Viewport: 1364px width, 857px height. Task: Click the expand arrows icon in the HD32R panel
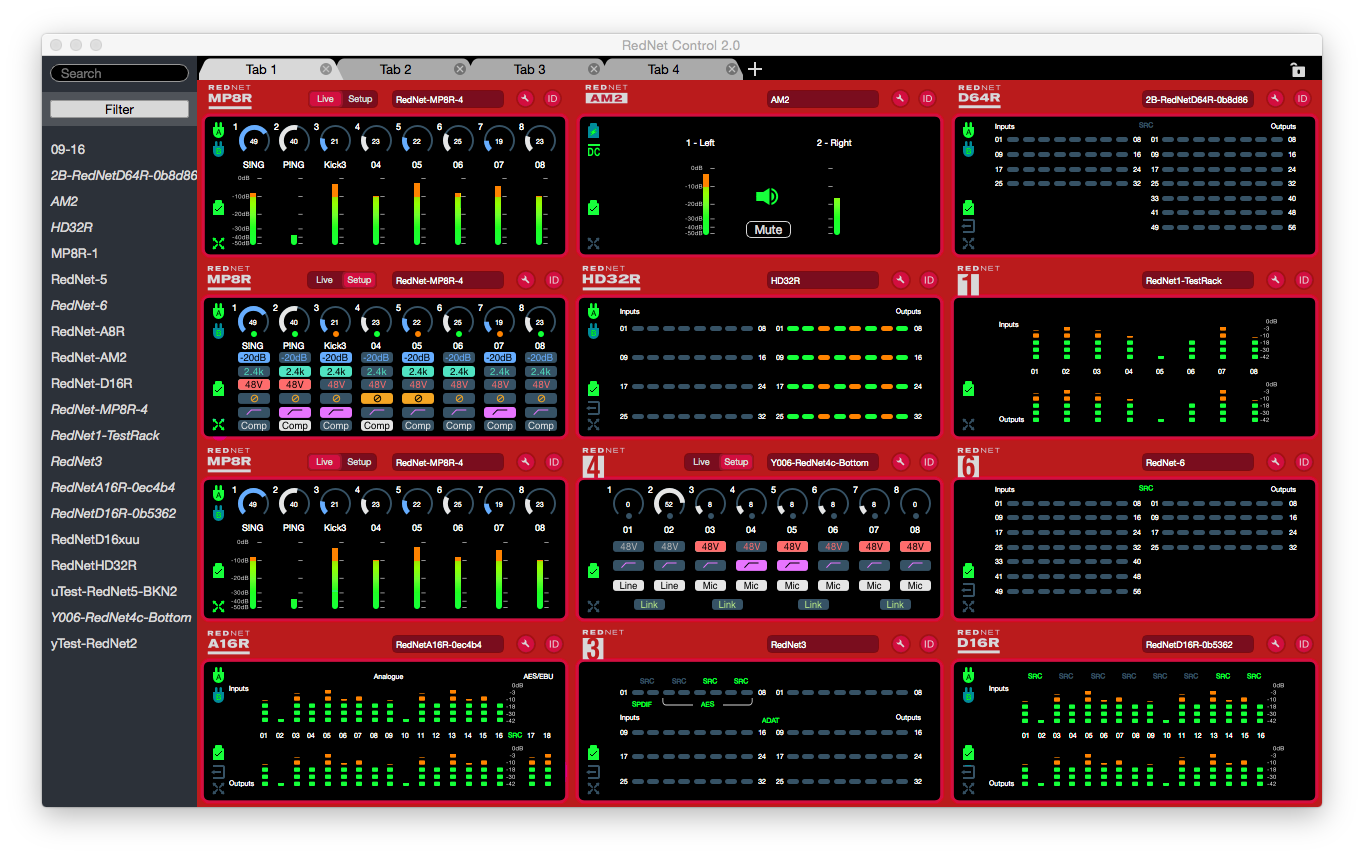593,425
